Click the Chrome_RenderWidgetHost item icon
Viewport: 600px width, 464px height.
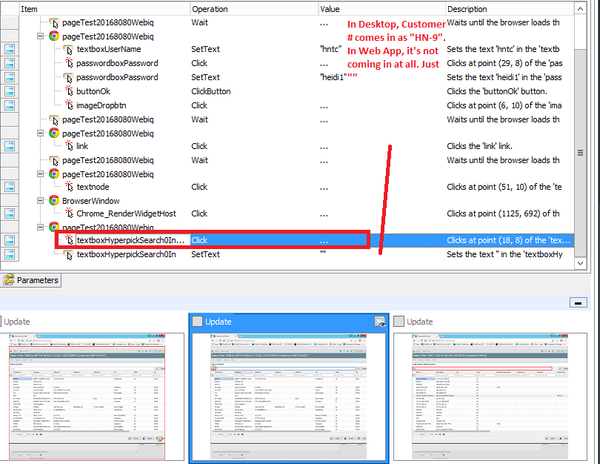click(x=68, y=213)
